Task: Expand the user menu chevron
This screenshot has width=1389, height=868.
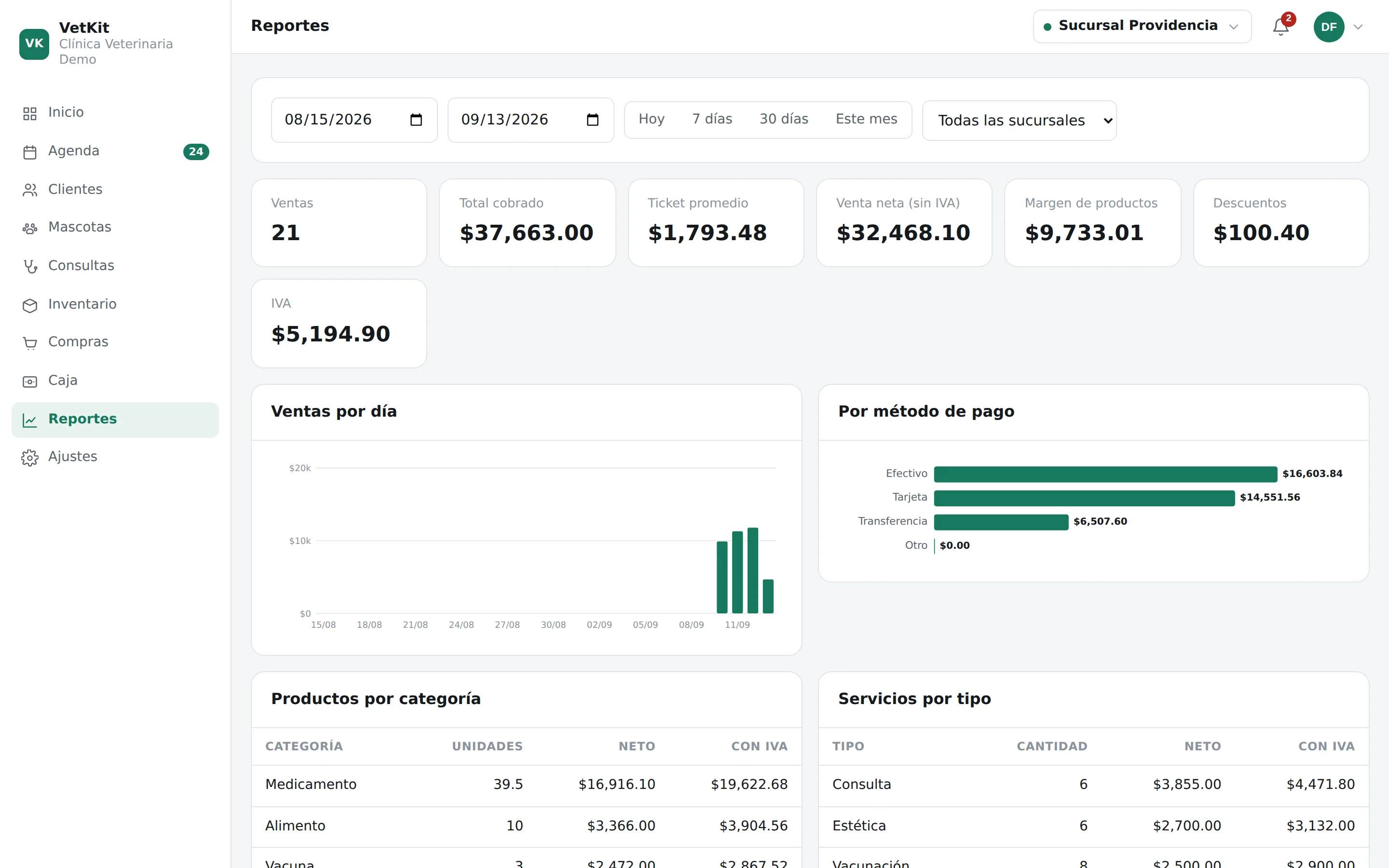Action: click(1358, 27)
